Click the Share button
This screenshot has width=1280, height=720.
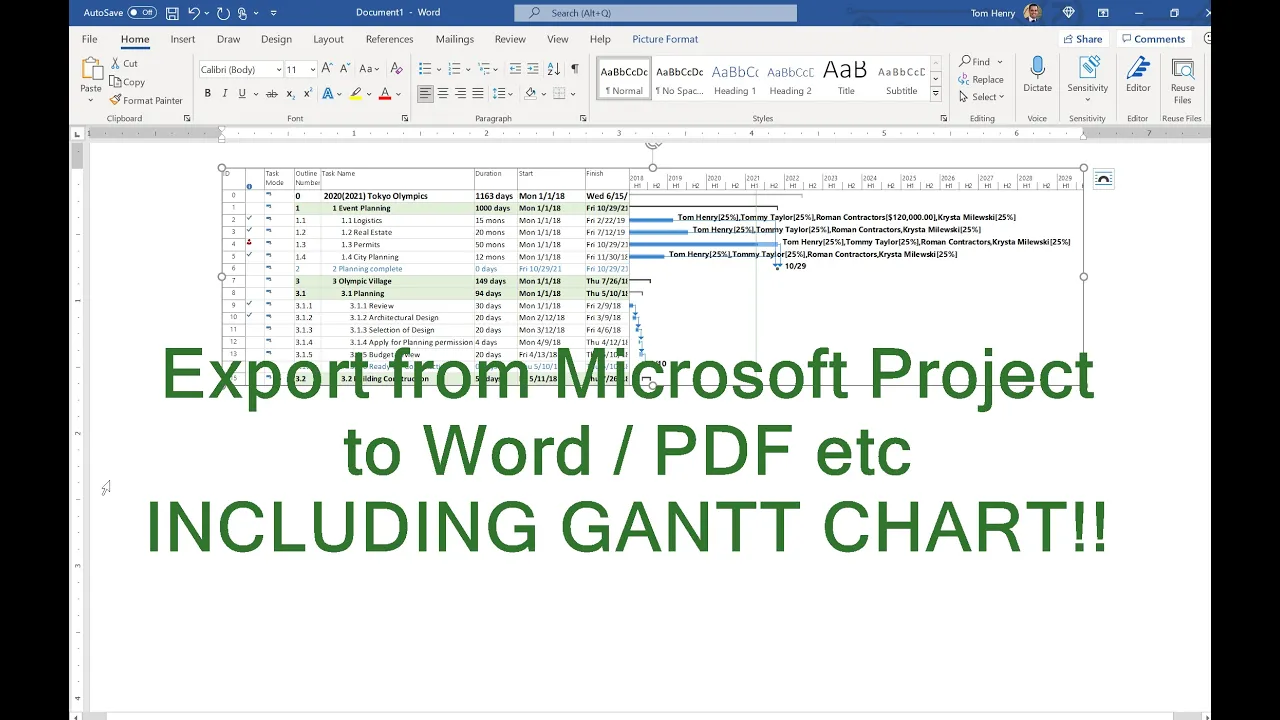(1083, 39)
